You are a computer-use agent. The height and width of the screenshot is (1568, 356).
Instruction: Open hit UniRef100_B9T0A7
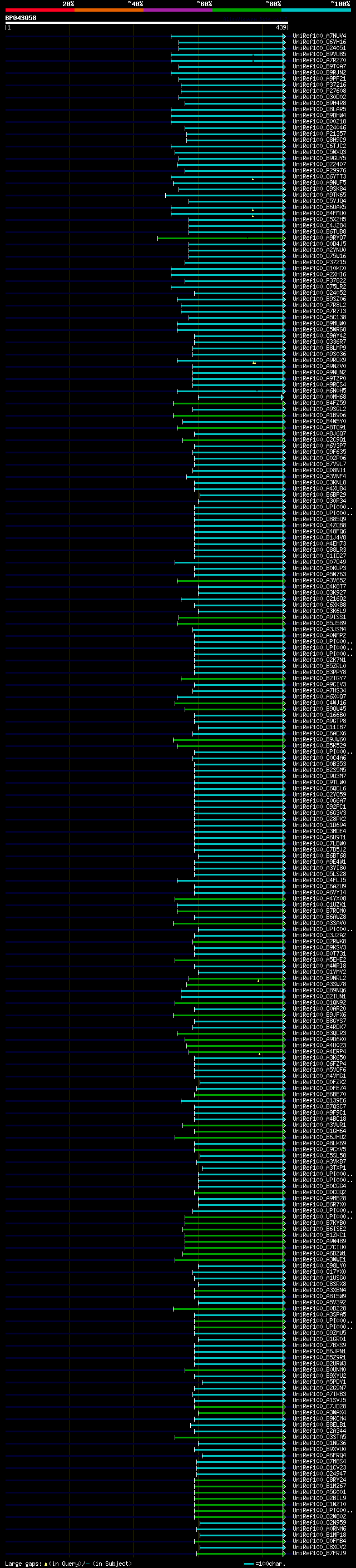pos(319,66)
